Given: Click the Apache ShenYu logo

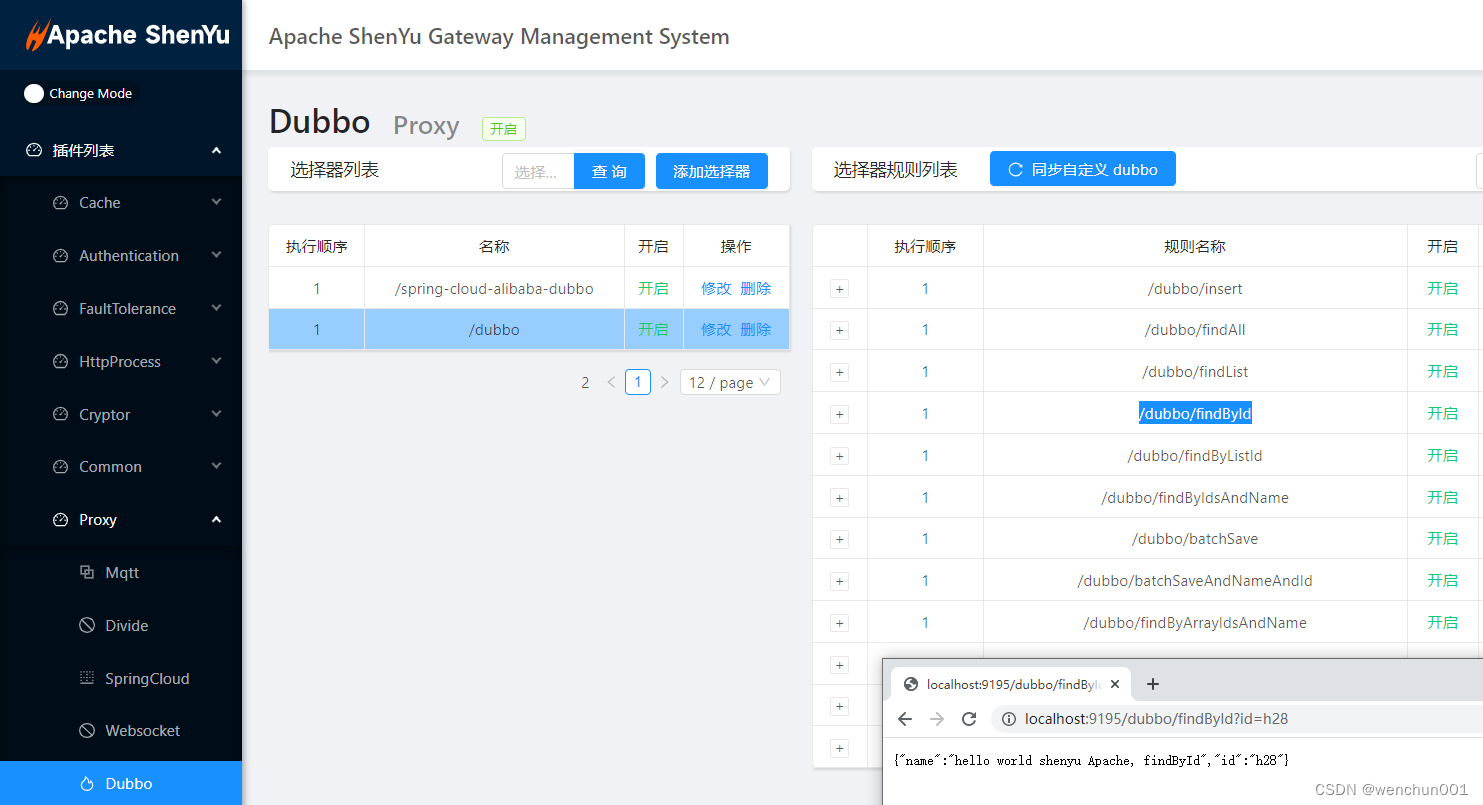Looking at the screenshot, I should coord(127,35).
